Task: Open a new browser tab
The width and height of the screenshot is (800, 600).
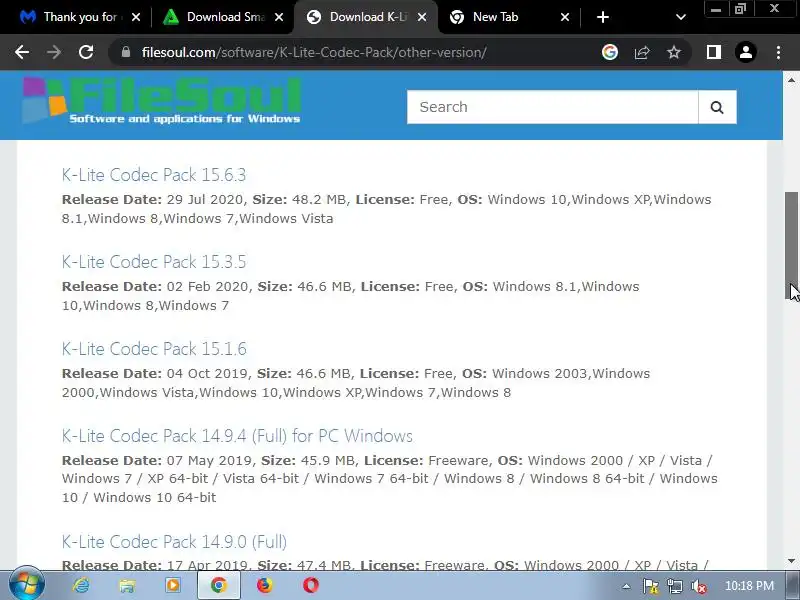Action: (603, 17)
